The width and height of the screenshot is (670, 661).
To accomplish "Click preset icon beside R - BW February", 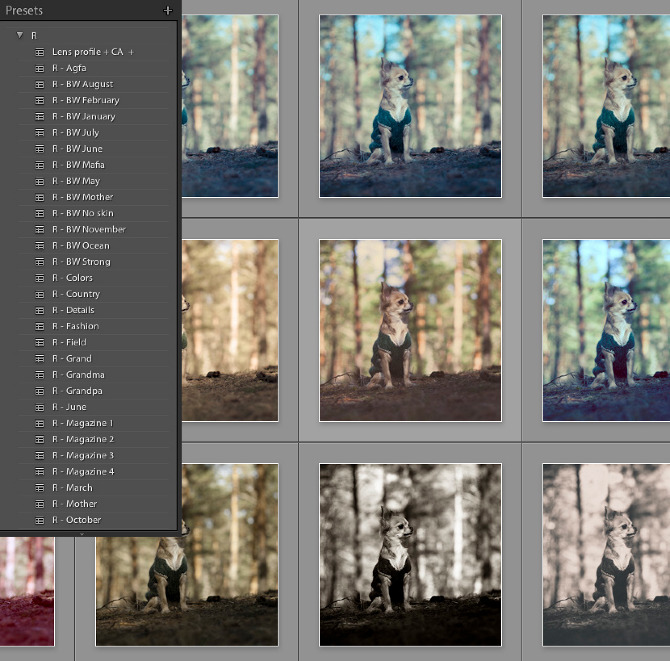I will pyautogui.click(x=39, y=100).
